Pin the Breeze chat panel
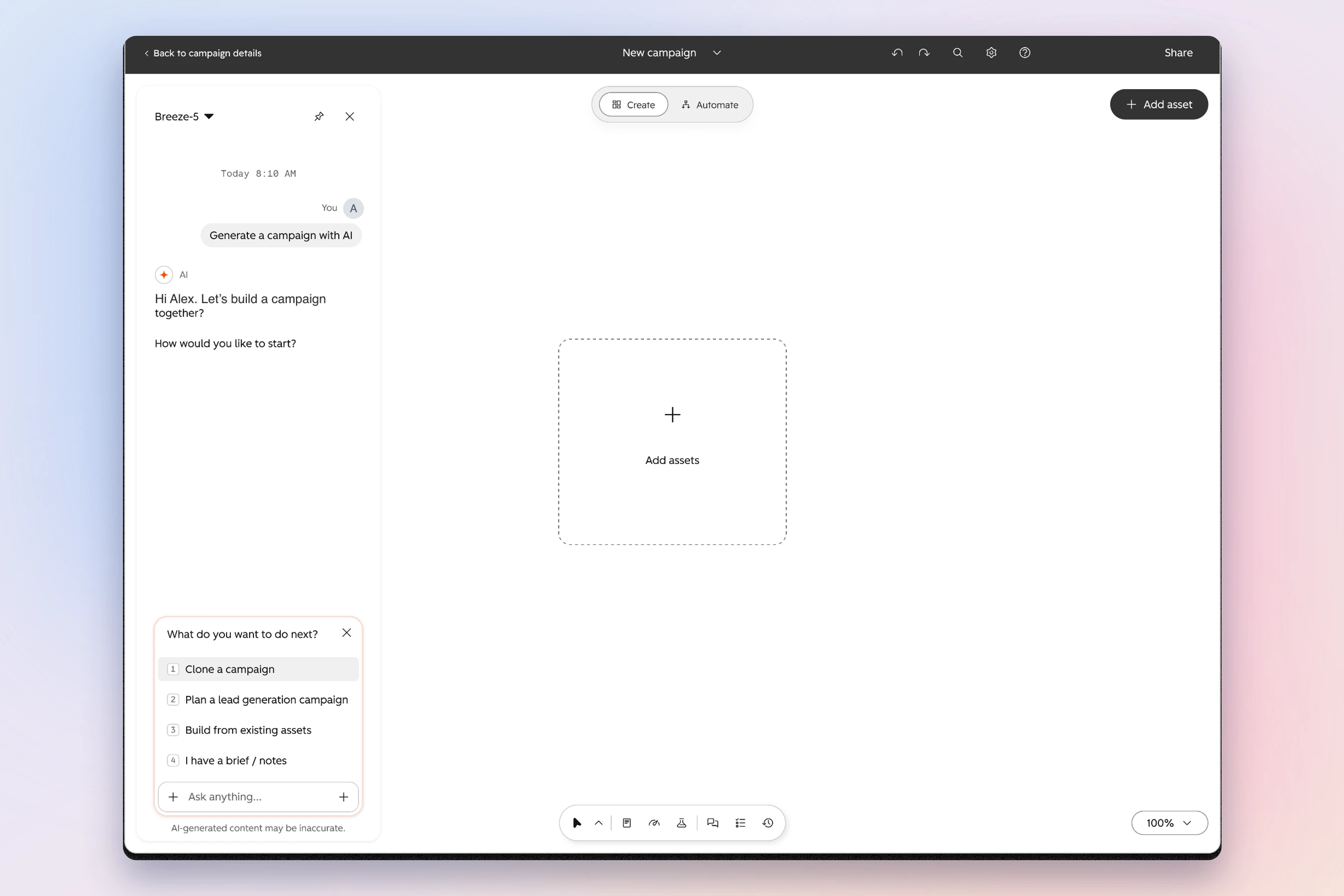1344x896 pixels. click(319, 116)
